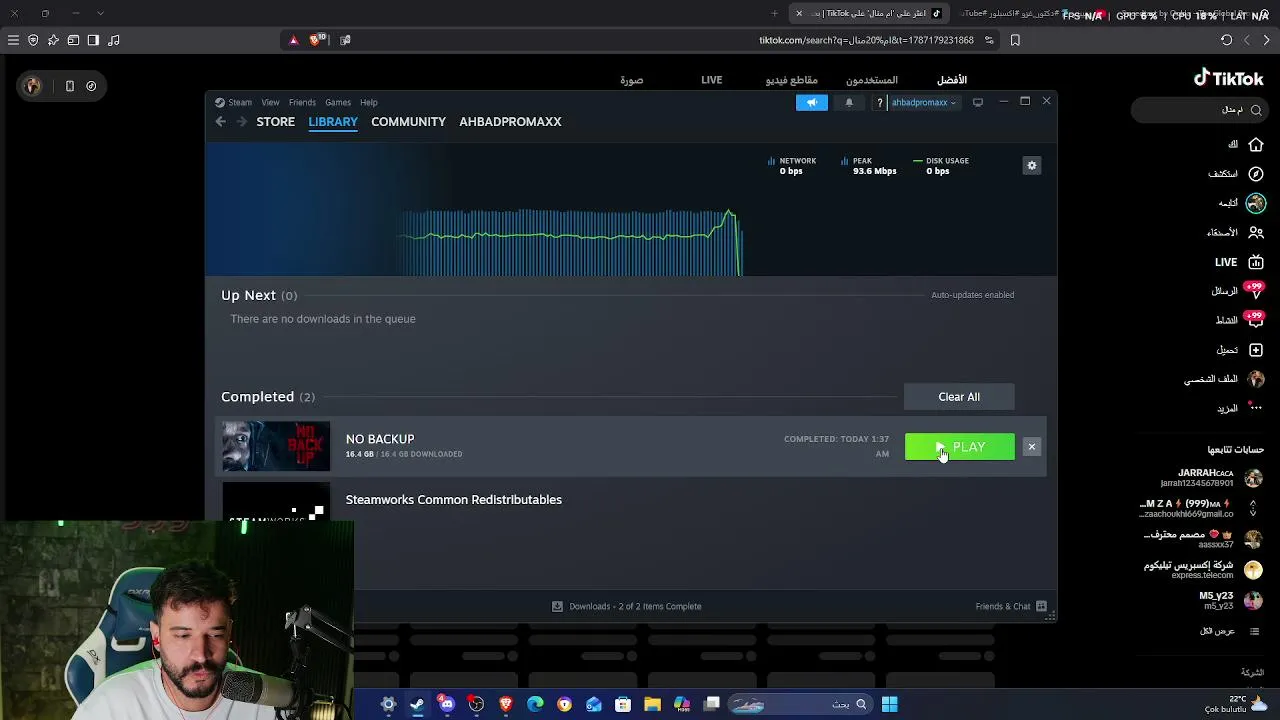Reload the page in browser
This screenshot has height=720, width=1280.
pos(1226,40)
